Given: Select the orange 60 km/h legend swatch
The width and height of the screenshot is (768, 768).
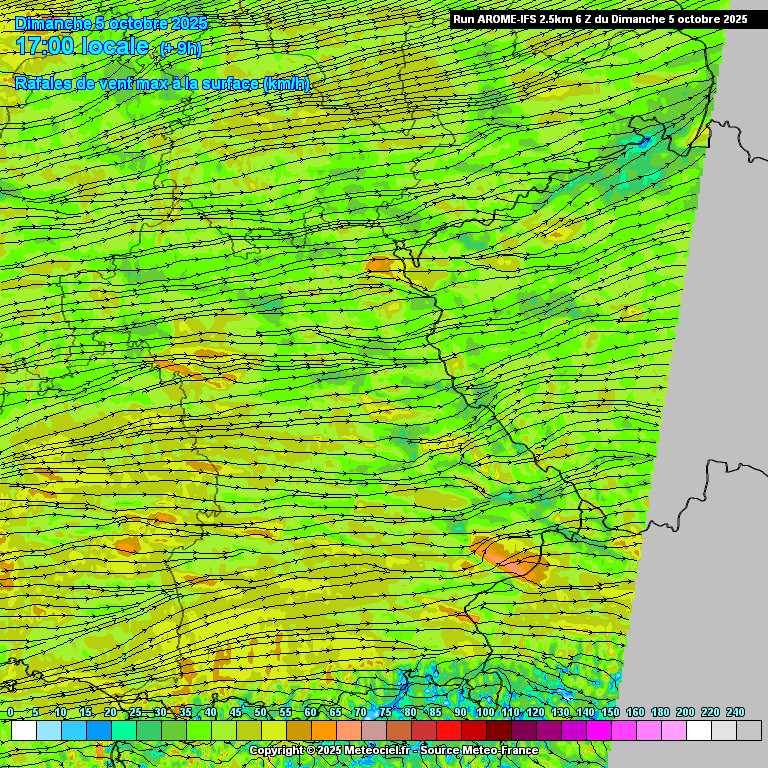Looking at the screenshot, I should [324, 731].
